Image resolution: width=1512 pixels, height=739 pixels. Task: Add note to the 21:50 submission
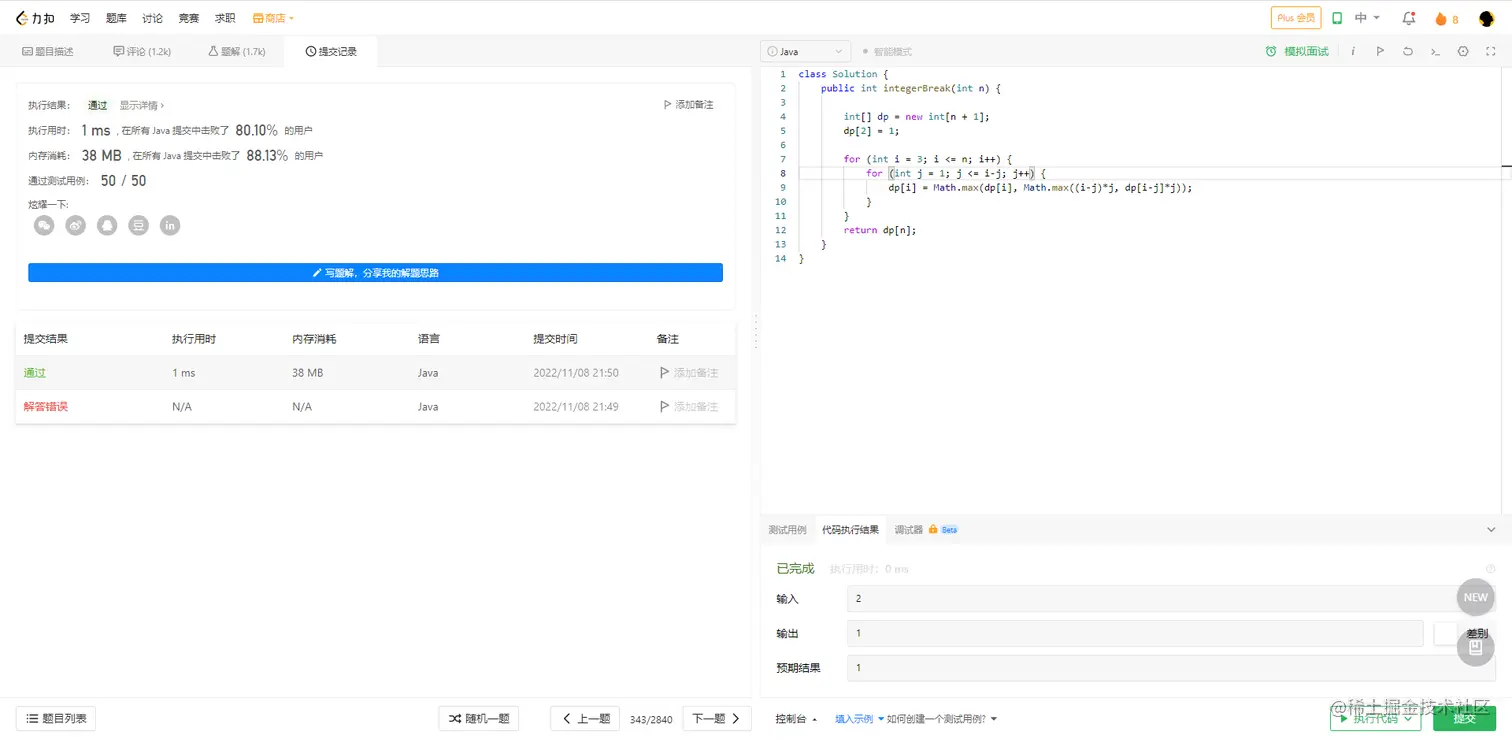point(689,373)
